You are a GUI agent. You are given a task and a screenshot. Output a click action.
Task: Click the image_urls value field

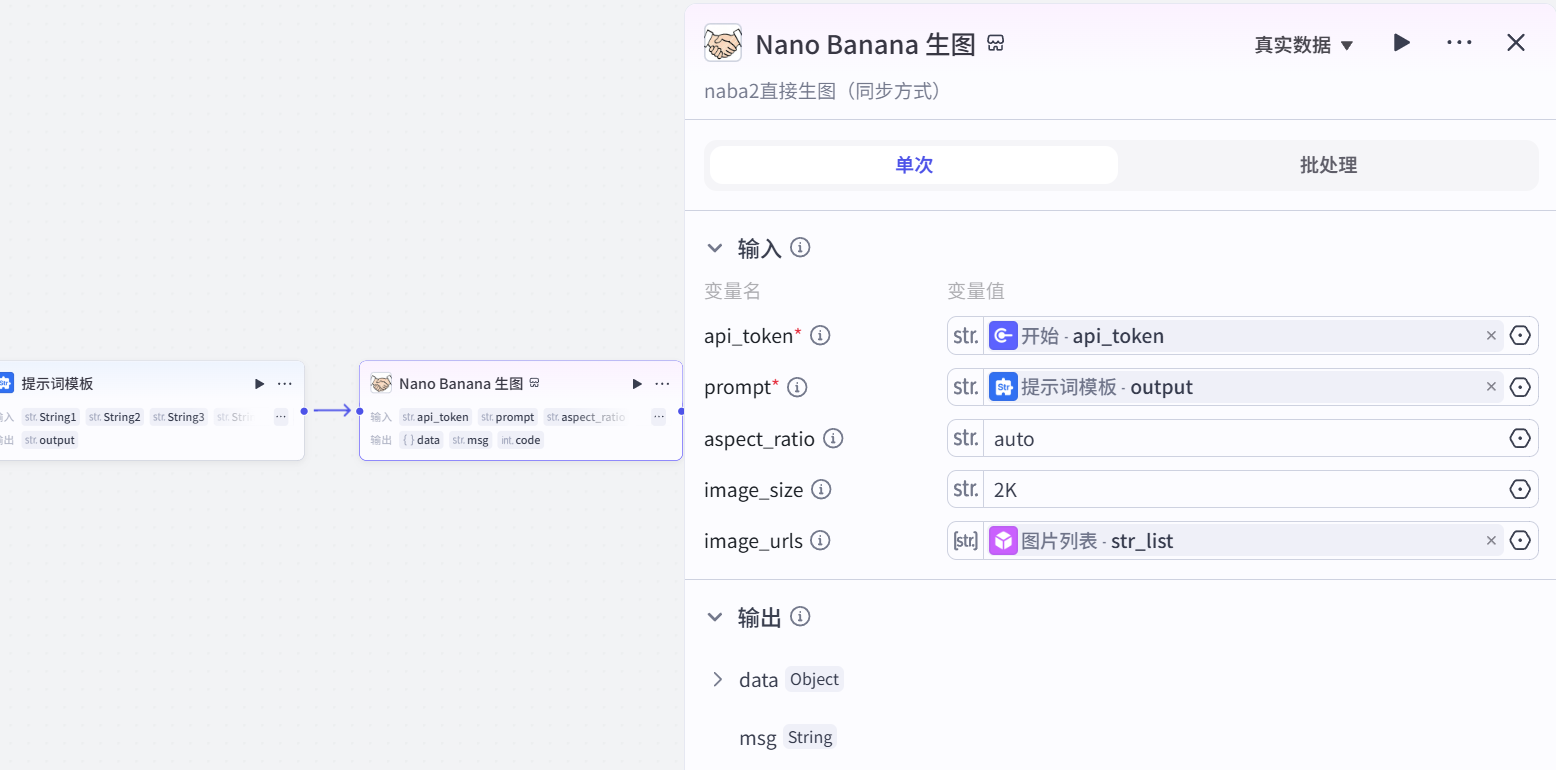(1242, 541)
